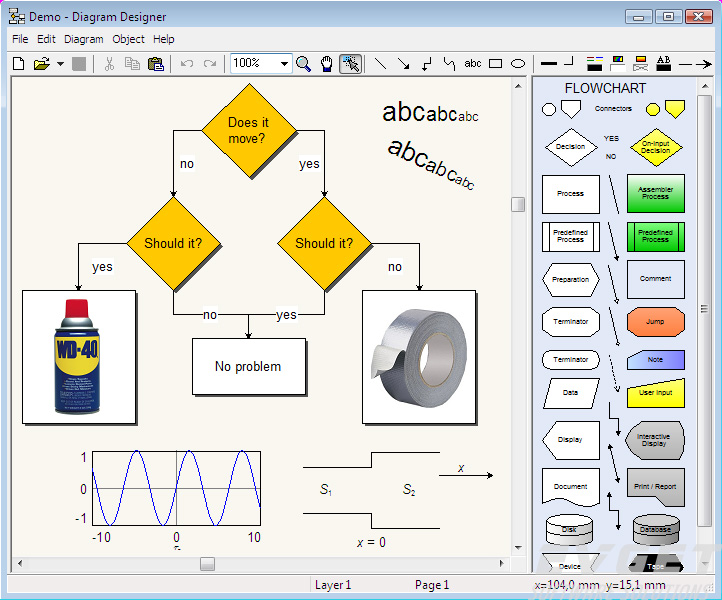This screenshot has width=722, height=600.
Task: Click the Paste clipboard icon
Action: coord(155,64)
